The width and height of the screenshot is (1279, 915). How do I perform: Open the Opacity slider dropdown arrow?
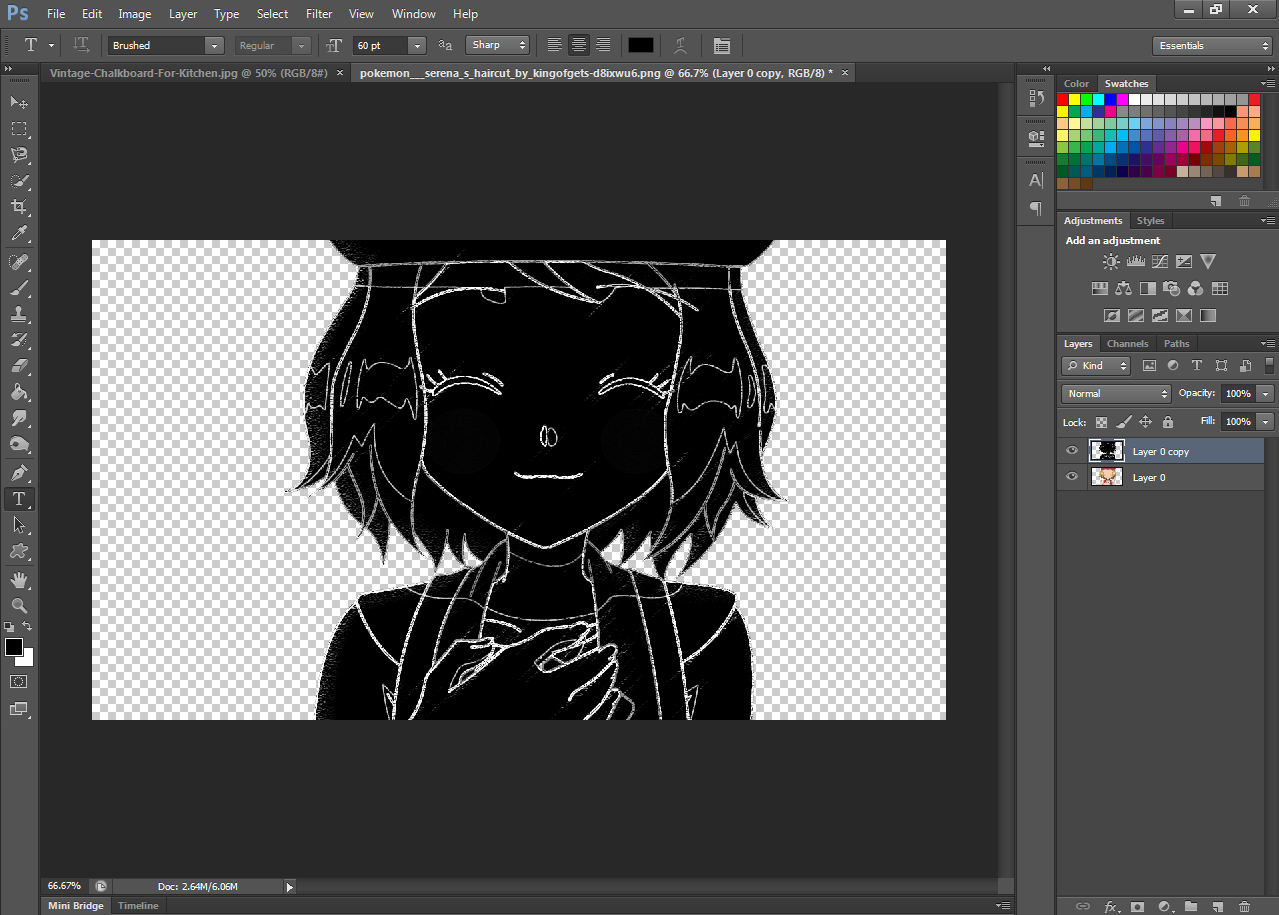tap(1266, 394)
